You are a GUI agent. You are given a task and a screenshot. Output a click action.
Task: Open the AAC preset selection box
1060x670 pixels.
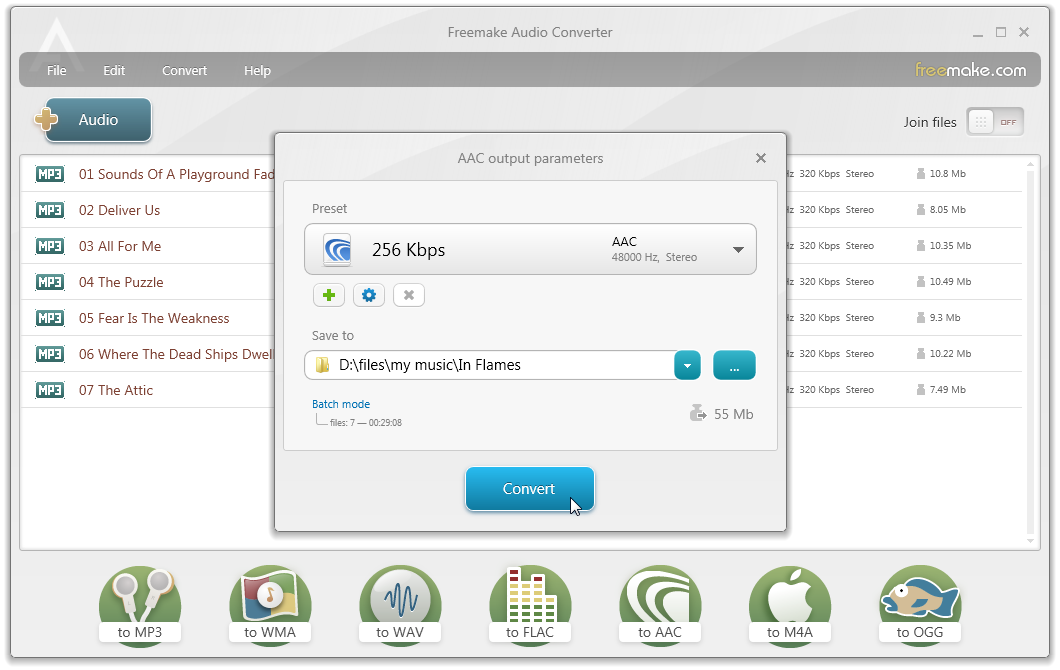click(x=530, y=249)
